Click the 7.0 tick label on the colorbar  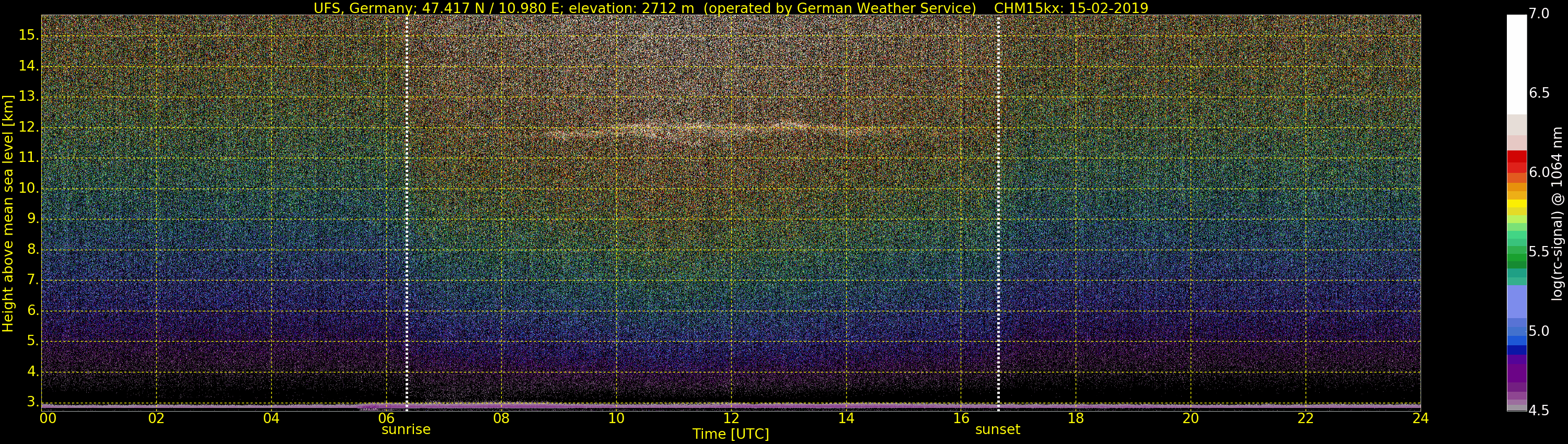coord(1539,14)
